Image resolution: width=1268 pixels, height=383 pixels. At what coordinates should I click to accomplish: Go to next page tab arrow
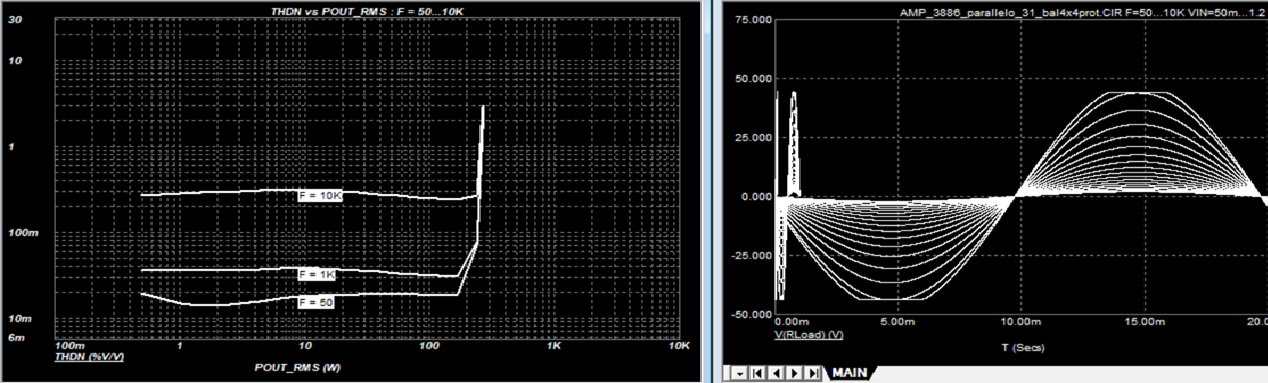(795, 373)
